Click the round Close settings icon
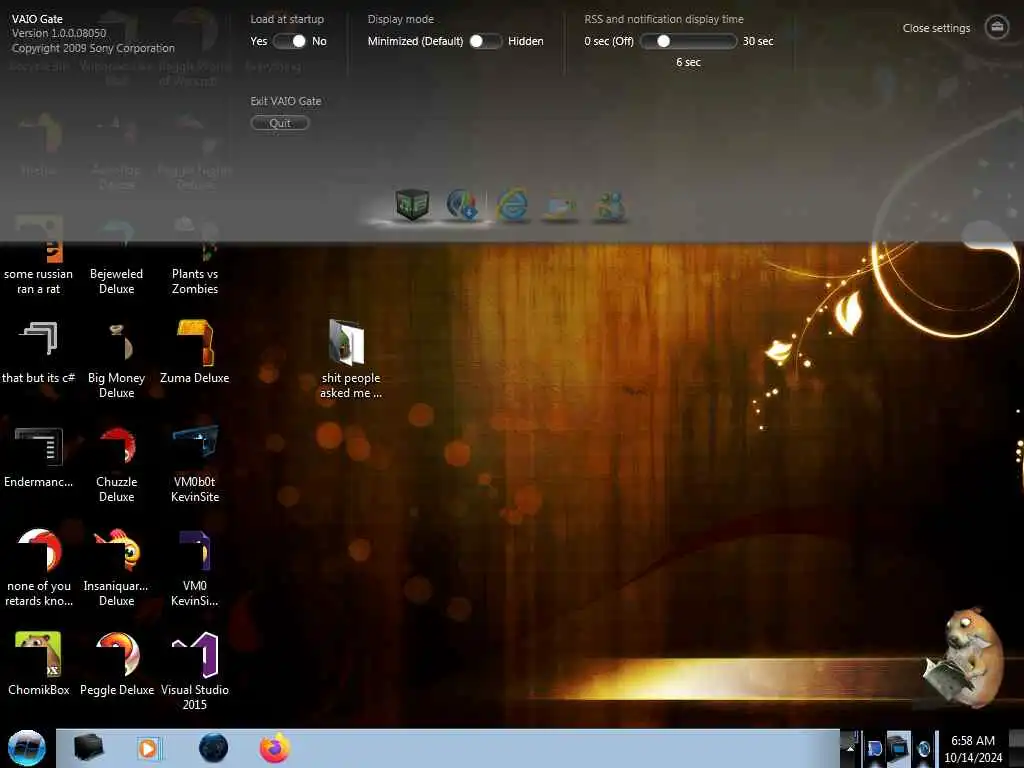This screenshot has height=768, width=1024. (997, 27)
